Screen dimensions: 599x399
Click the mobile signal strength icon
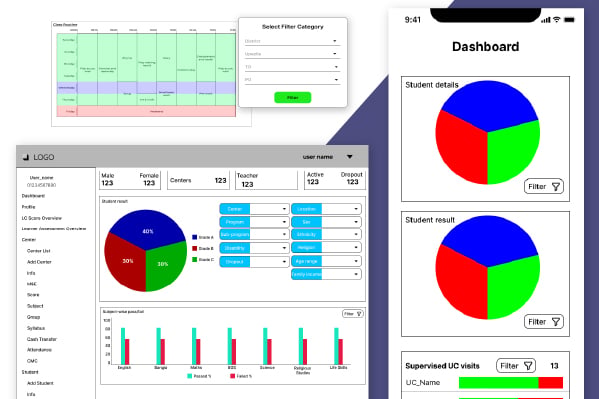click(x=546, y=19)
